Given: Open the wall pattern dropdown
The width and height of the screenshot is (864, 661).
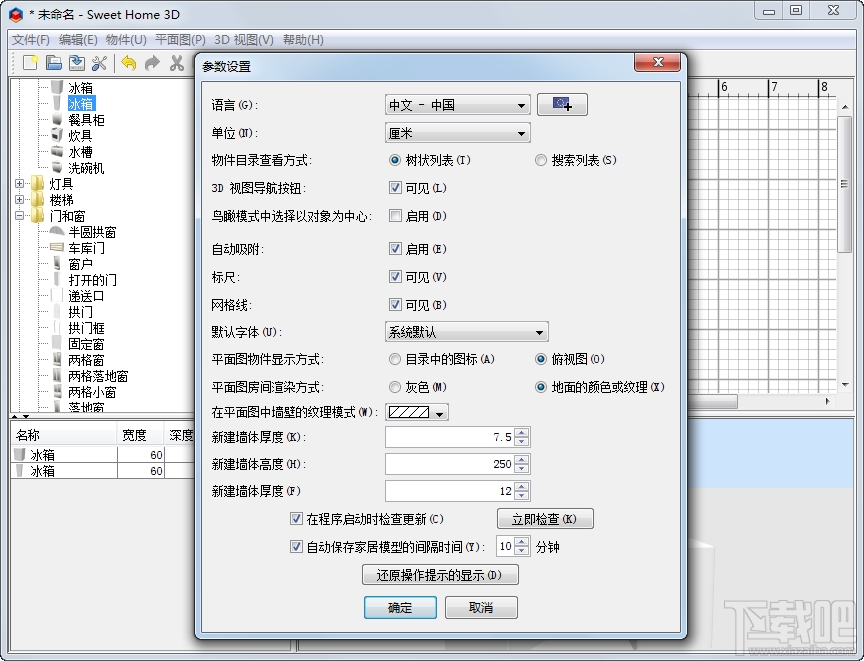Looking at the screenshot, I should tap(417, 412).
